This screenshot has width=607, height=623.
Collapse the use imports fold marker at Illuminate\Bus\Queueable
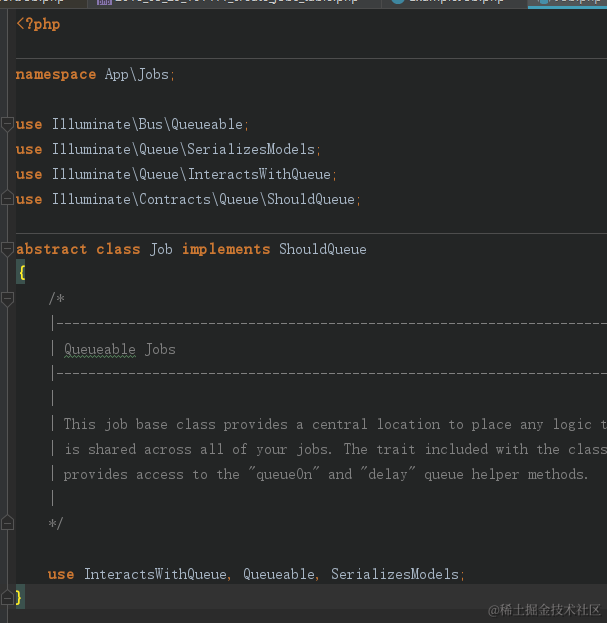(x=7, y=124)
